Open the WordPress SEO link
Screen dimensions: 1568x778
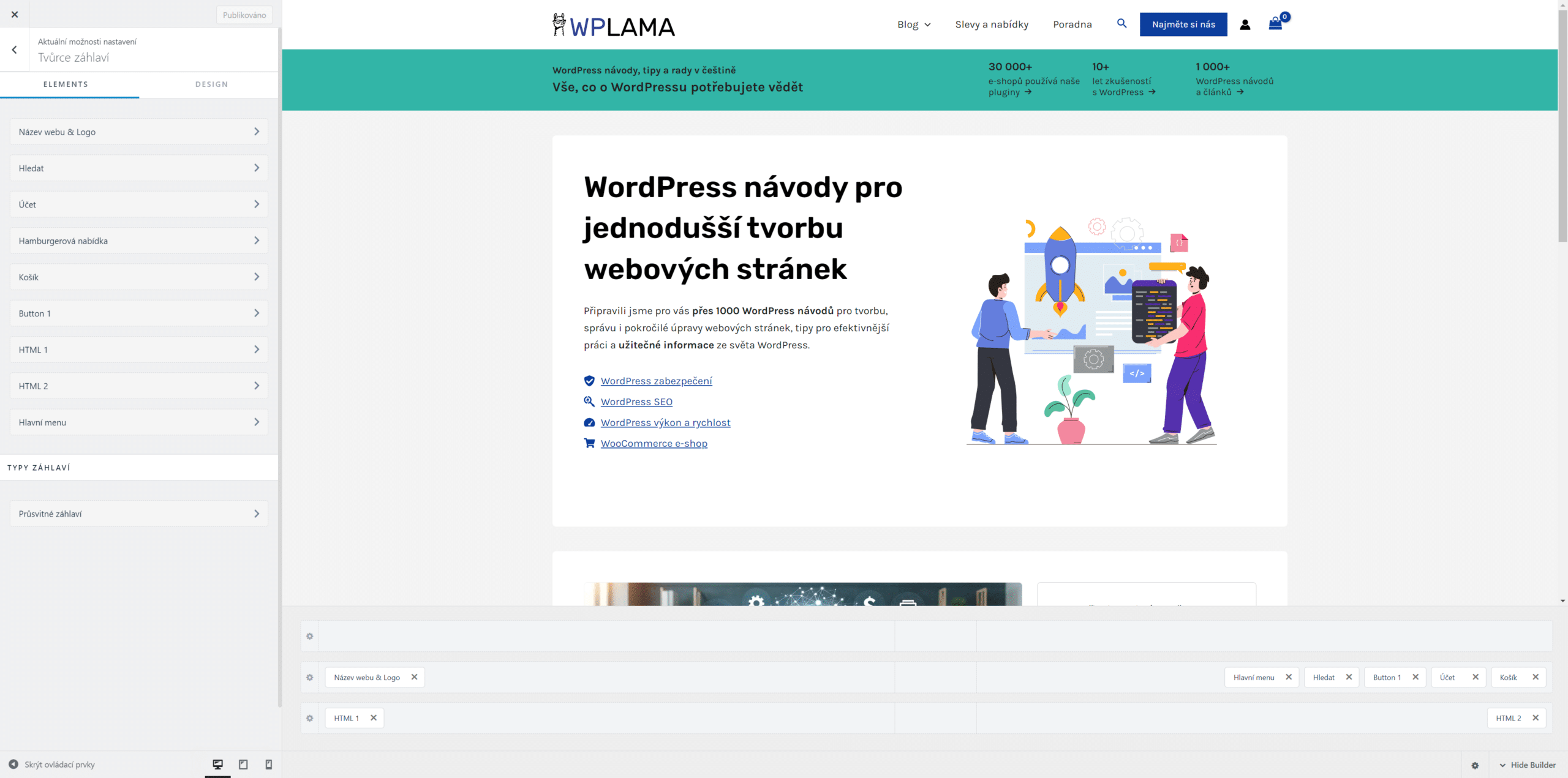pos(636,402)
